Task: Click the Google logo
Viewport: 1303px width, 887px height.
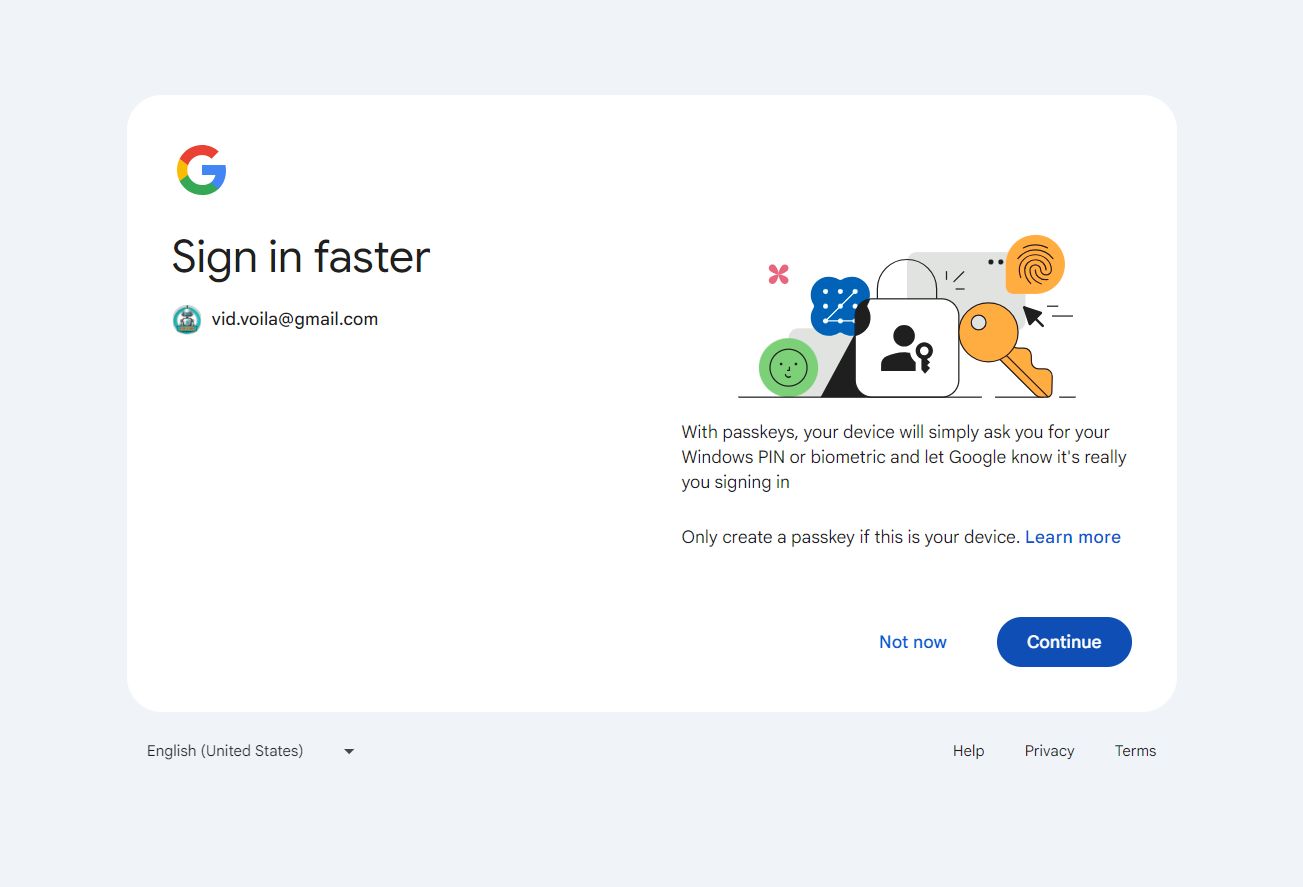Action: point(202,170)
